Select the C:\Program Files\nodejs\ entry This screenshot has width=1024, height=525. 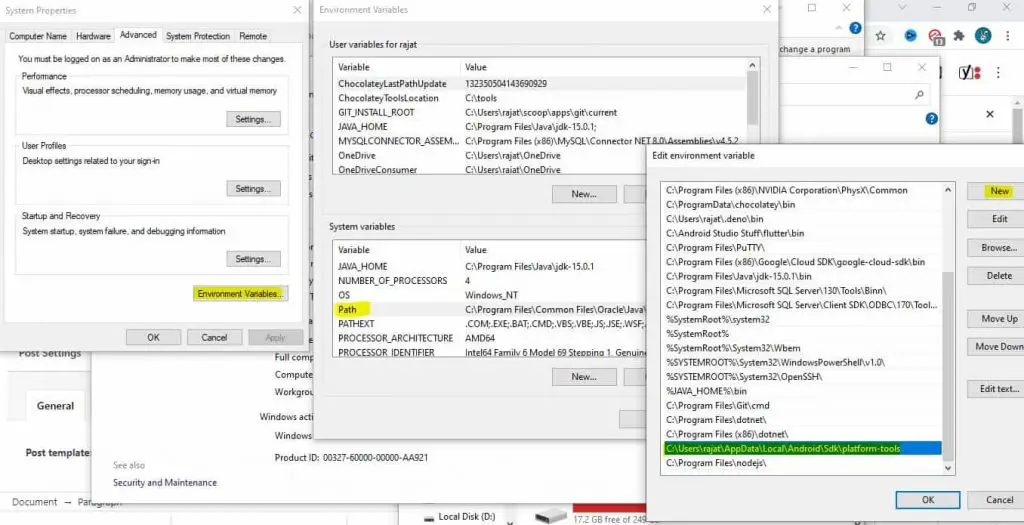pyautogui.click(x=801, y=463)
